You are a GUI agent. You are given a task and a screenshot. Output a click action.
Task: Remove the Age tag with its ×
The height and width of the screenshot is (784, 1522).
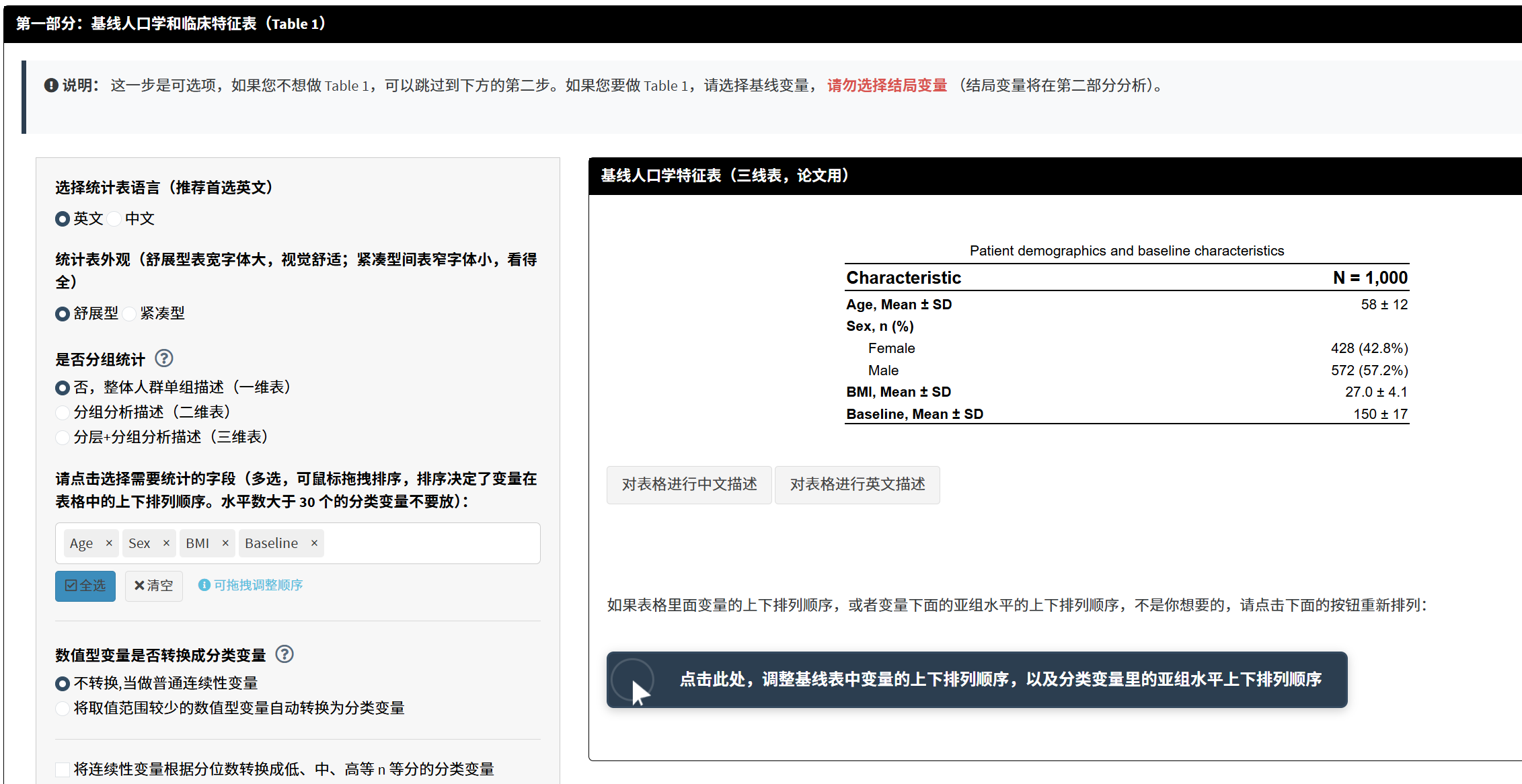coord(109,543)
